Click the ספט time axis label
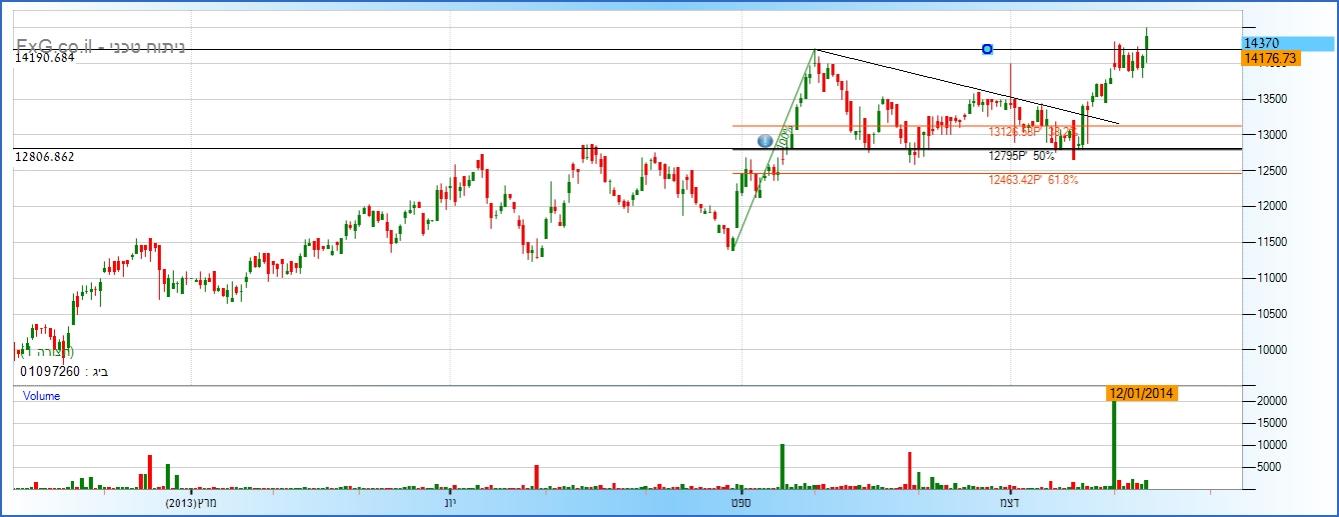Image resolution: width=1339 pixels, height=517 pixels. pyautogui.click(x=741, y=503)
